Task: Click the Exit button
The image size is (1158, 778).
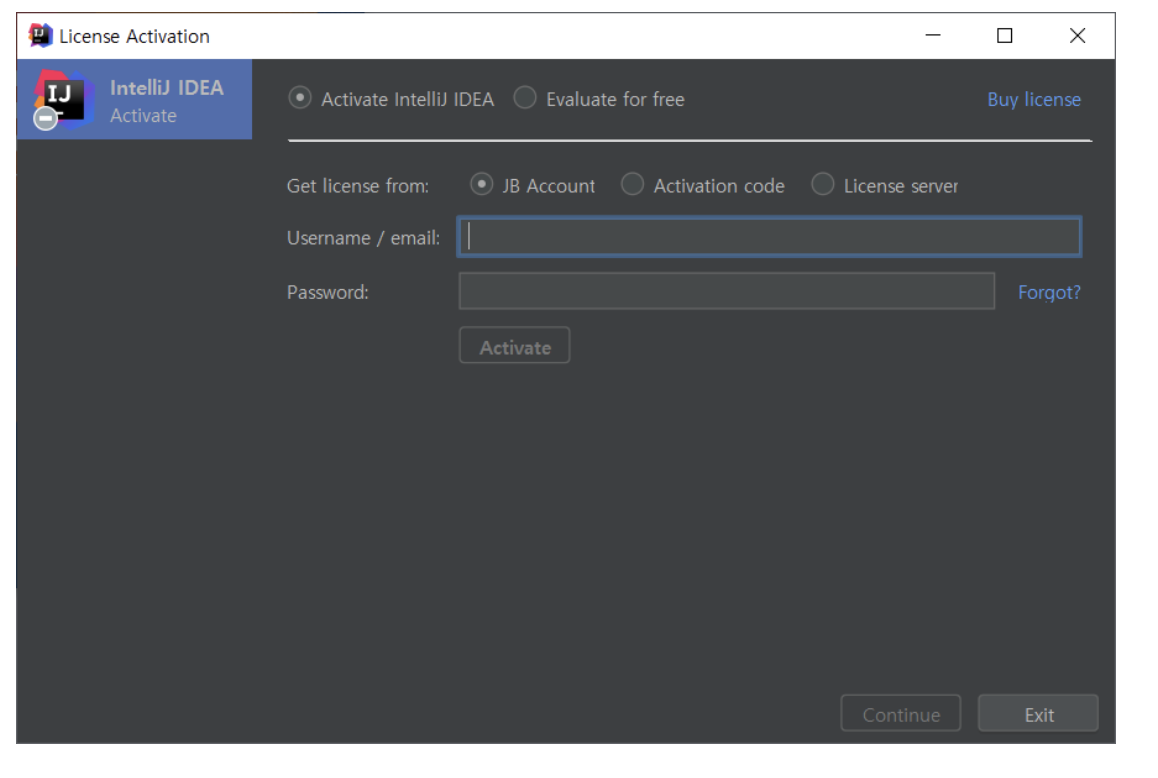Action: pyautogui.click(x=1038, y=713)
